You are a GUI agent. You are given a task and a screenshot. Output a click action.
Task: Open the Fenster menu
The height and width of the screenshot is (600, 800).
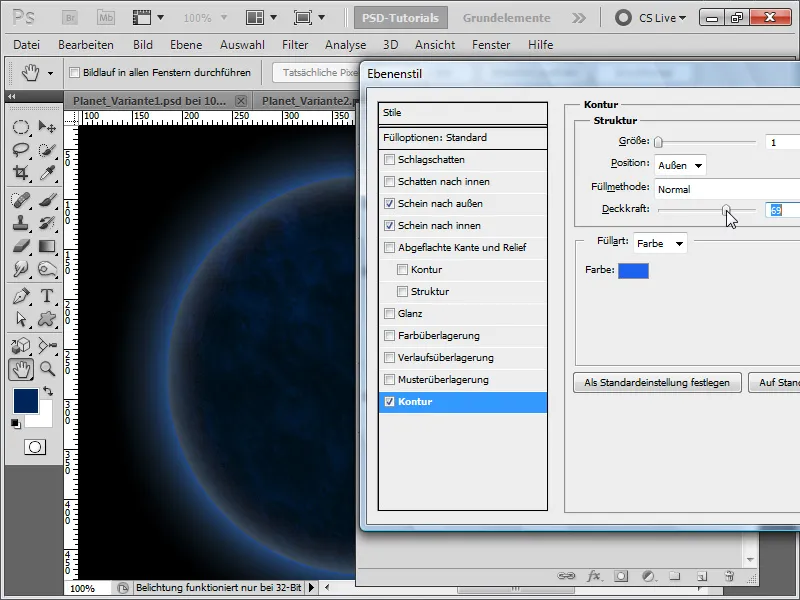491,45
